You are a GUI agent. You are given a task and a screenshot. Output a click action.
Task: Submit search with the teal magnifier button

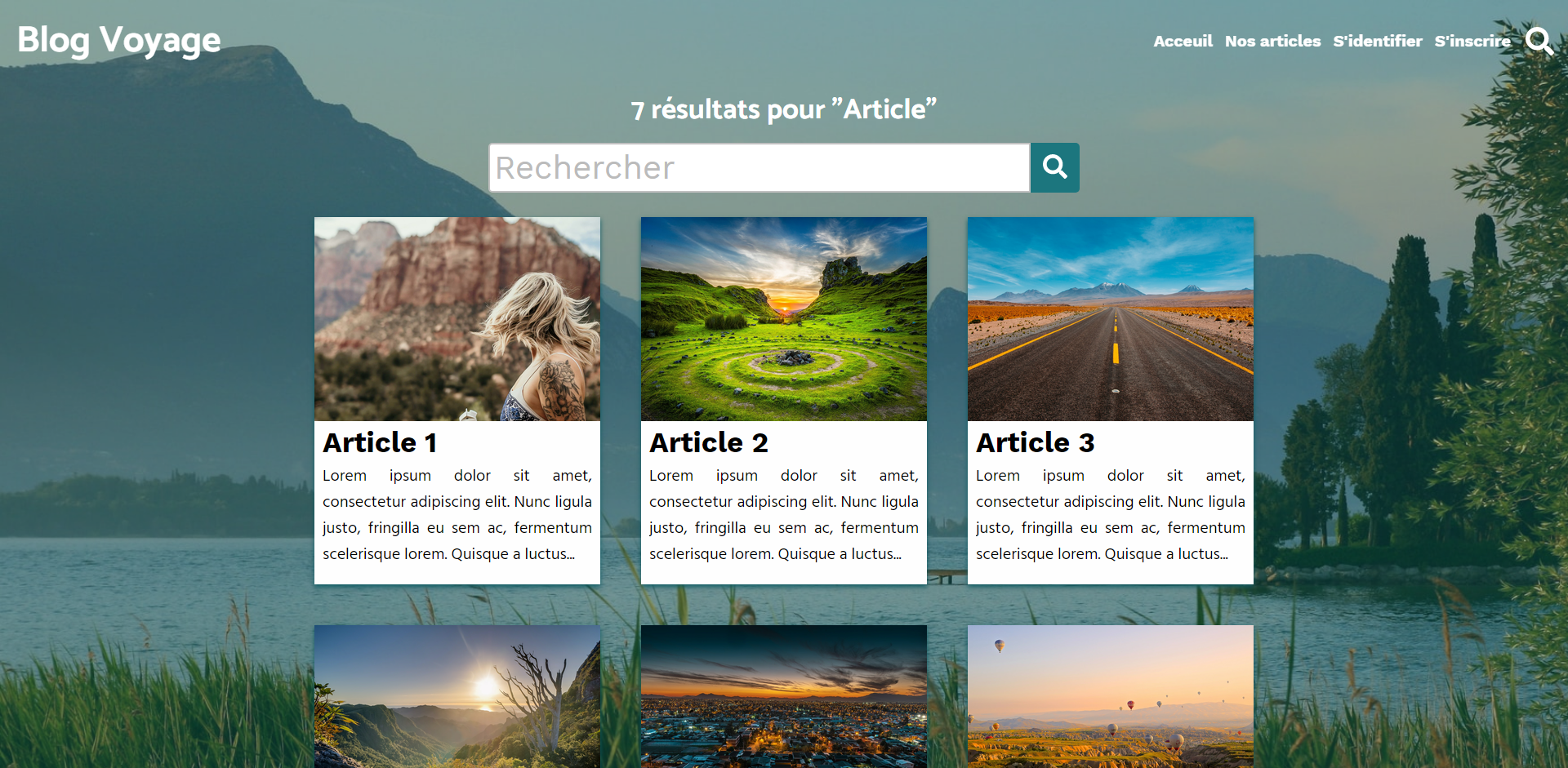[x=1054, y=167]
